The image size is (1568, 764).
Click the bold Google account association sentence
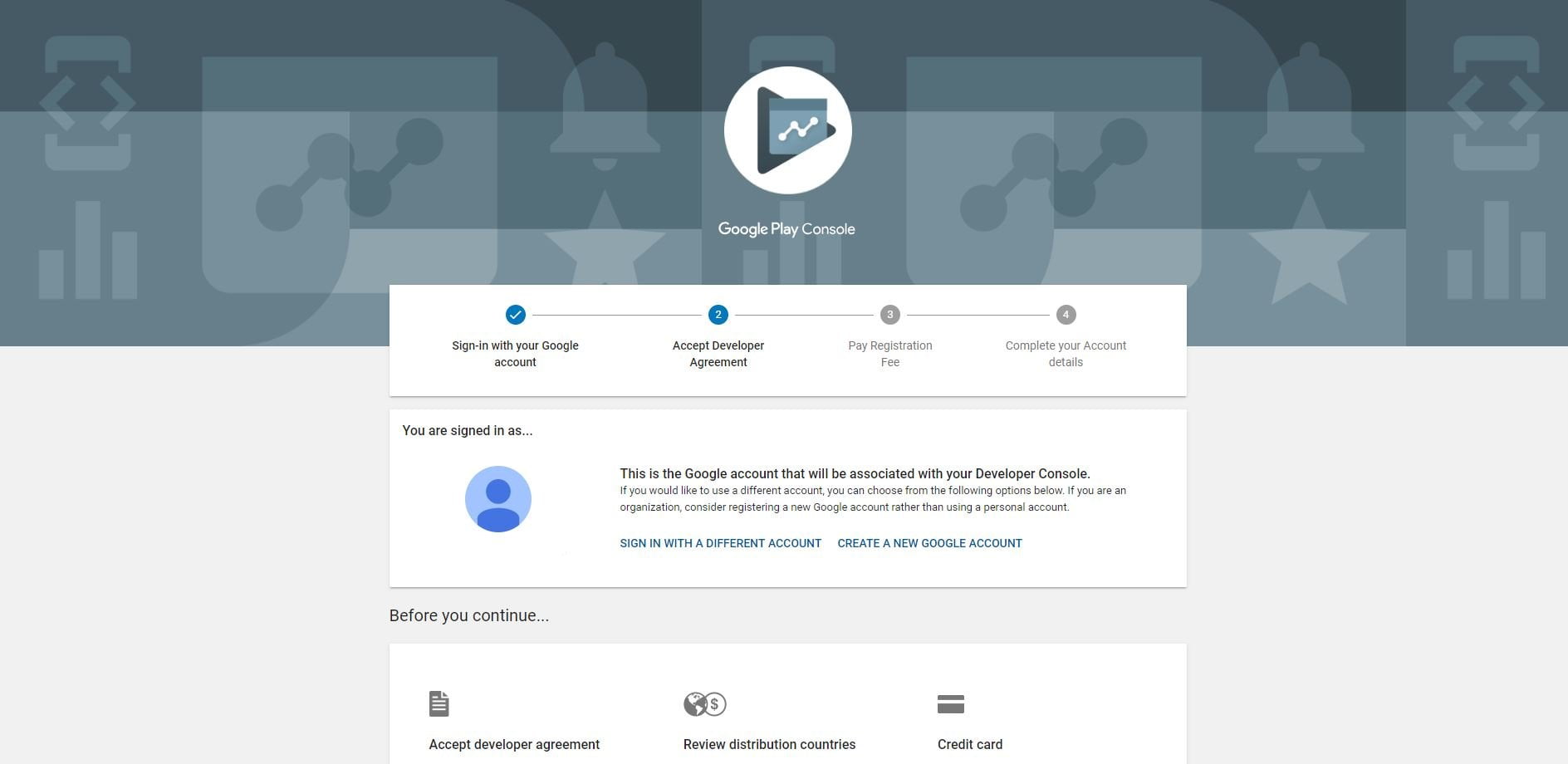pos(855,473)
